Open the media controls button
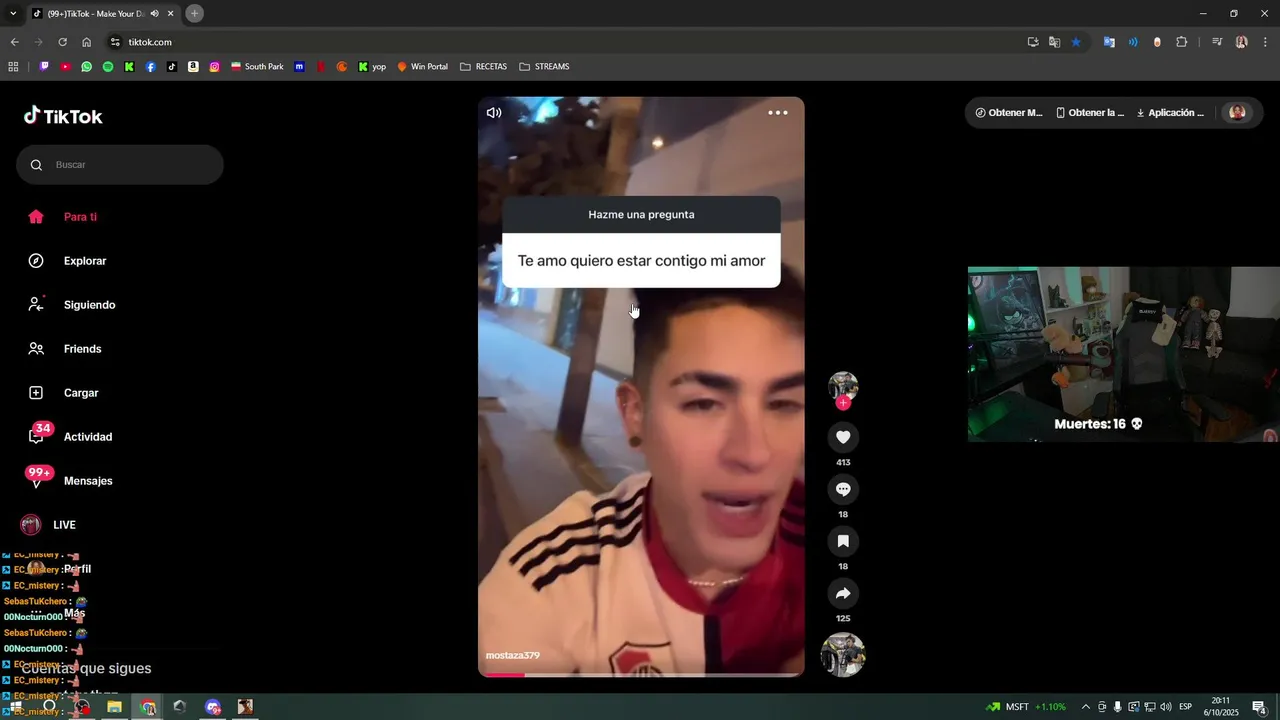The height and width of the screenshot is (720, 1280). 1217,42
